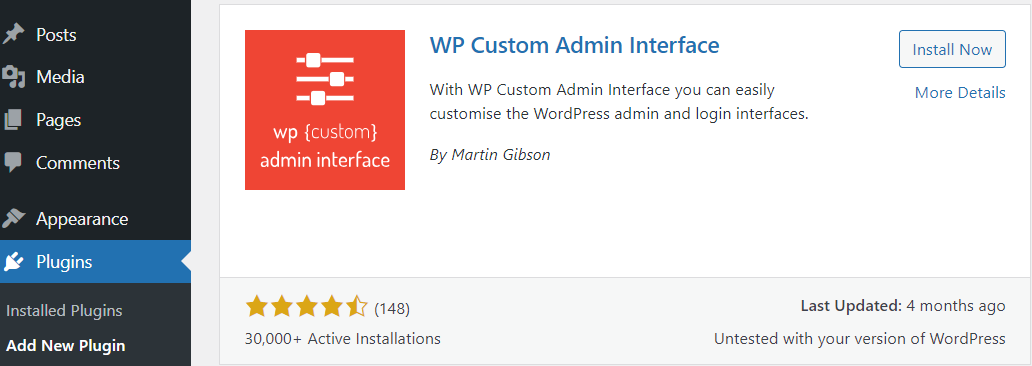The image size is (1032, 366).
Task: Click the Pages icon in sidebar
Action: [13, 120]
